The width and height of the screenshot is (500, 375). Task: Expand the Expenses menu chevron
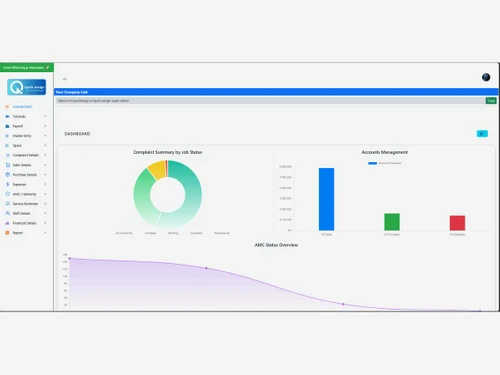tap(45, 184)
